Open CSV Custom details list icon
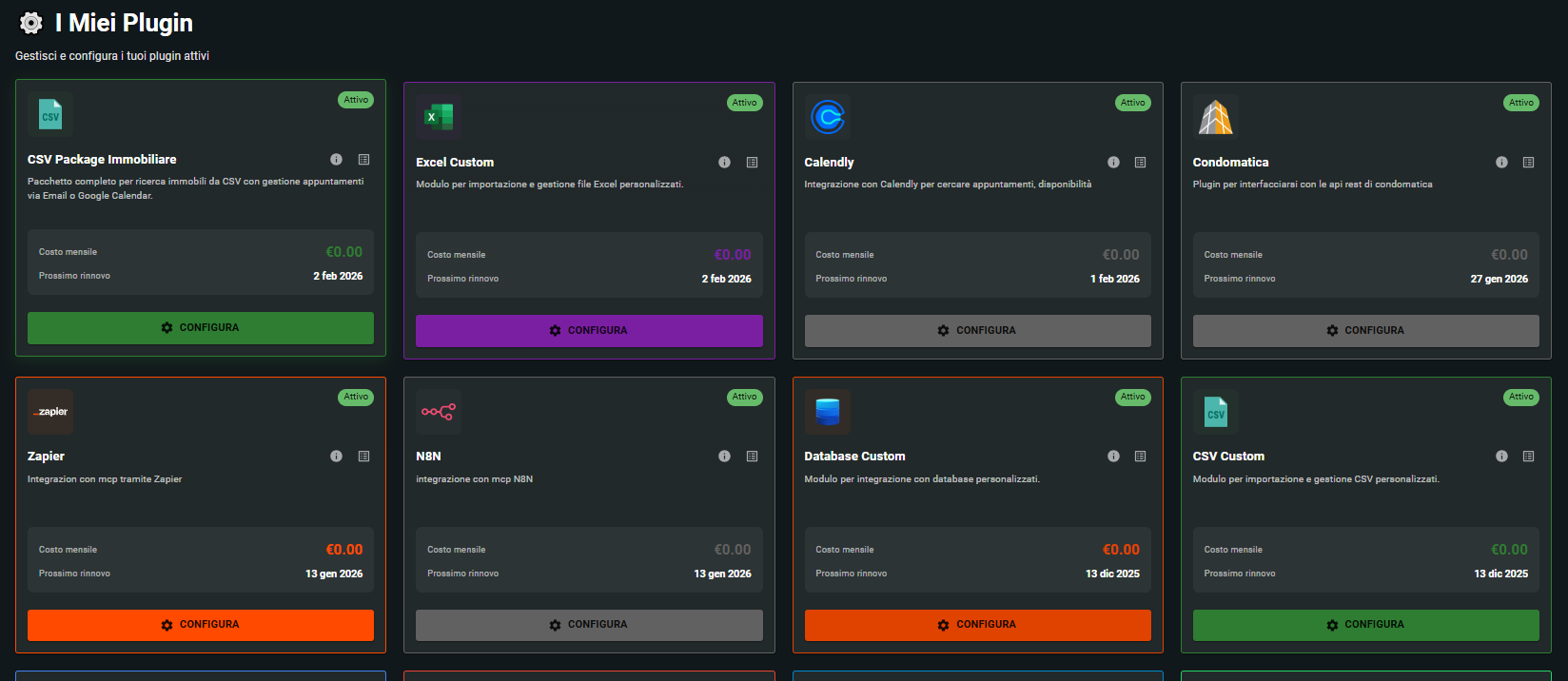This screenshot has height=681, width=1568. click(1528, 457)
